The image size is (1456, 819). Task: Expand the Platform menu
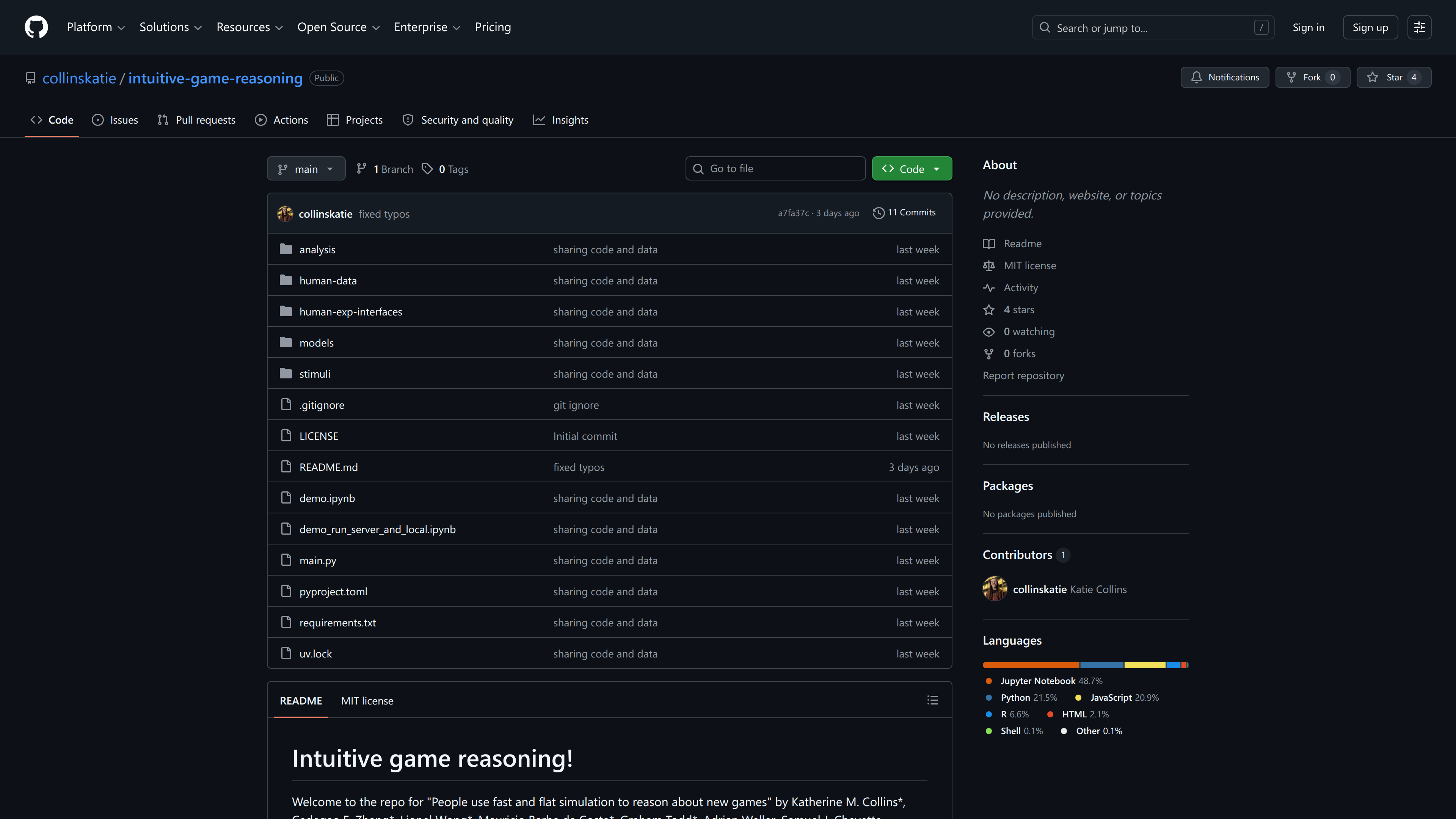(96, 27)
